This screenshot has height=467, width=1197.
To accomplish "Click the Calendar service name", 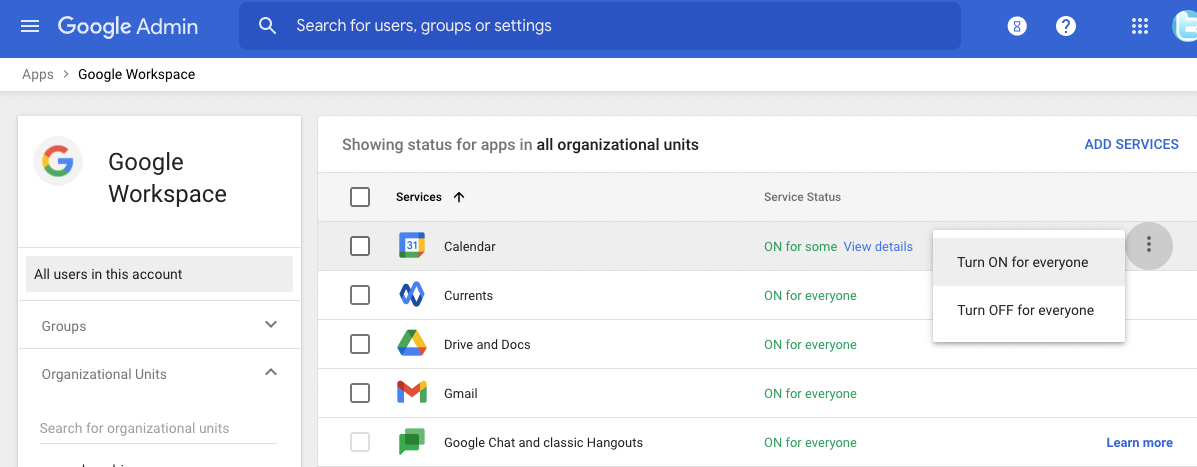I will coord(469,246).
